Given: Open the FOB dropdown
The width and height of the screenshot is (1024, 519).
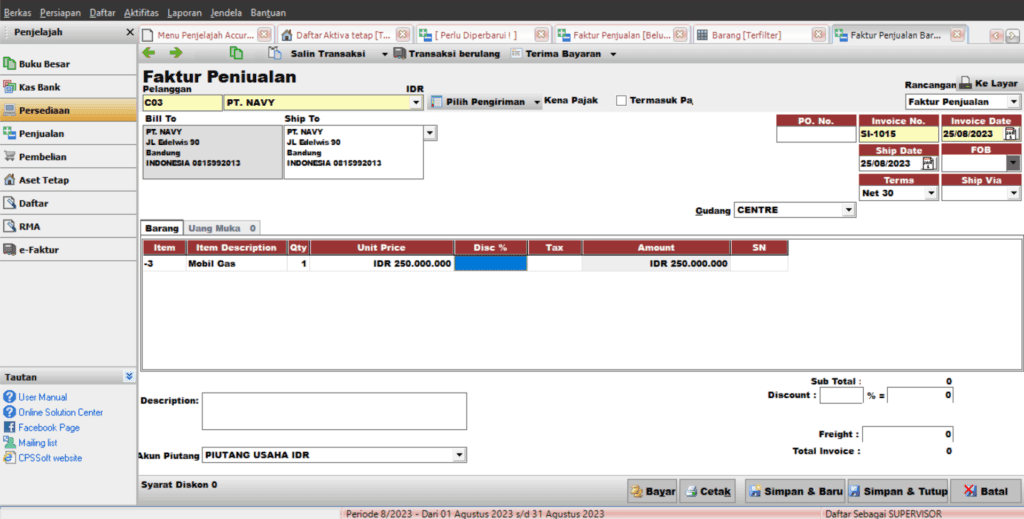Looking at the screenshot, I should [x=1013, y=163].
